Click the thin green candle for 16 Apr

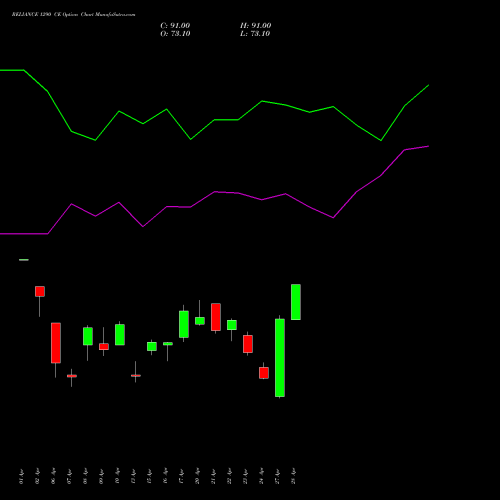168,343
